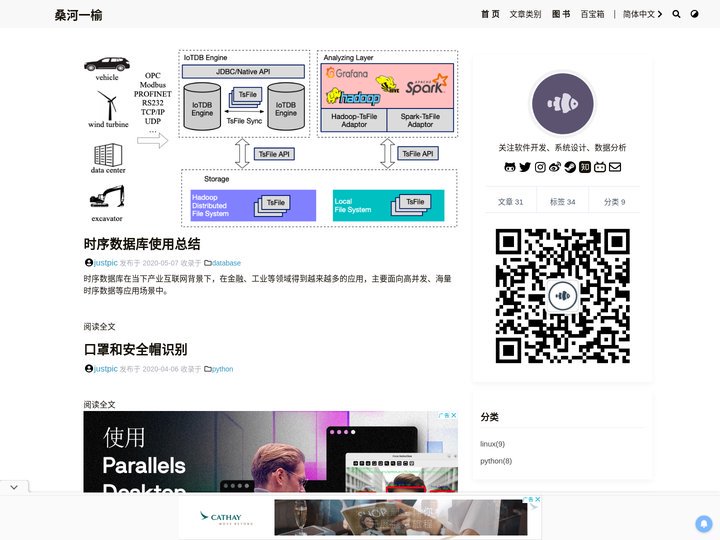Click the author icon beside justpic on 口罩和安全帽识别

(89, 369)
